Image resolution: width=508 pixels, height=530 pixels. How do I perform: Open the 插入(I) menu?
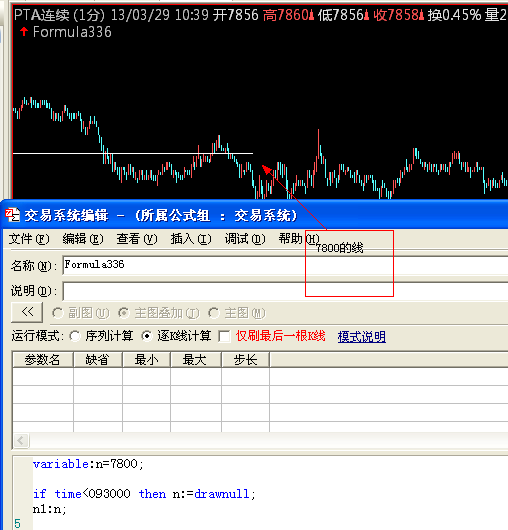(x=191, y=239)
